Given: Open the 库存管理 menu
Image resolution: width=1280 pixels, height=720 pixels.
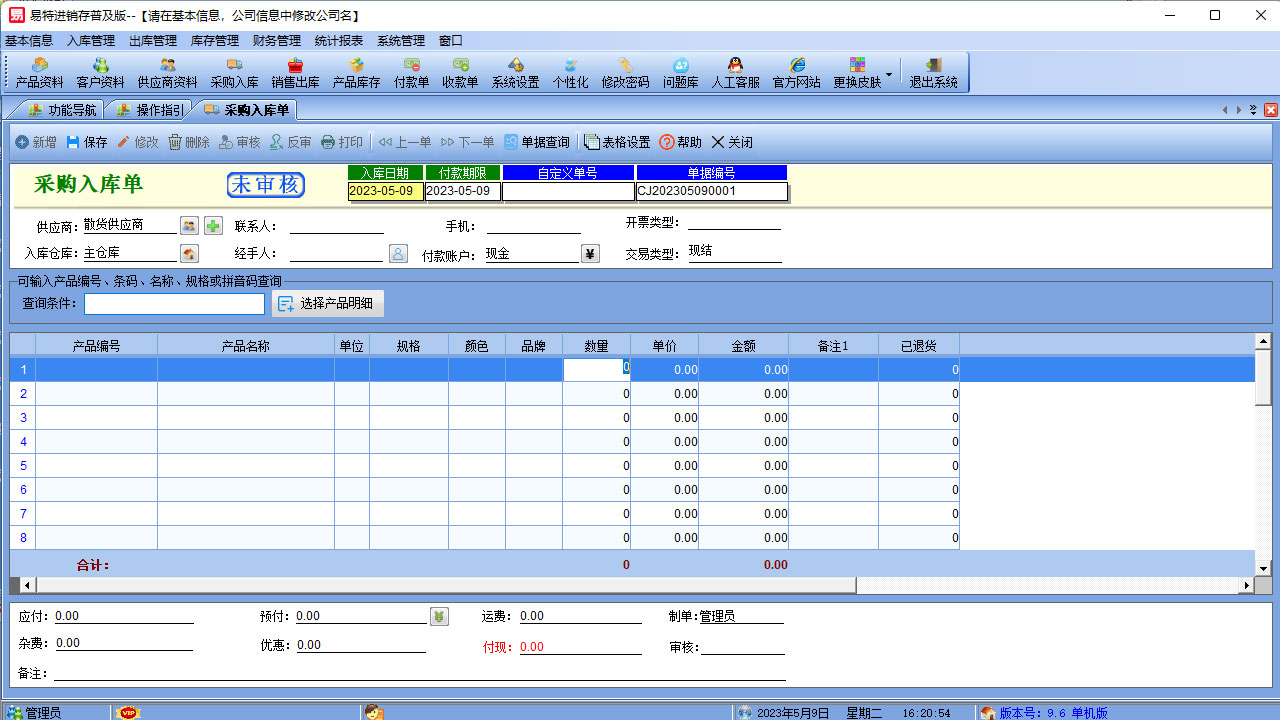Looking at the screenshot, I should click(x=214, y=41).
